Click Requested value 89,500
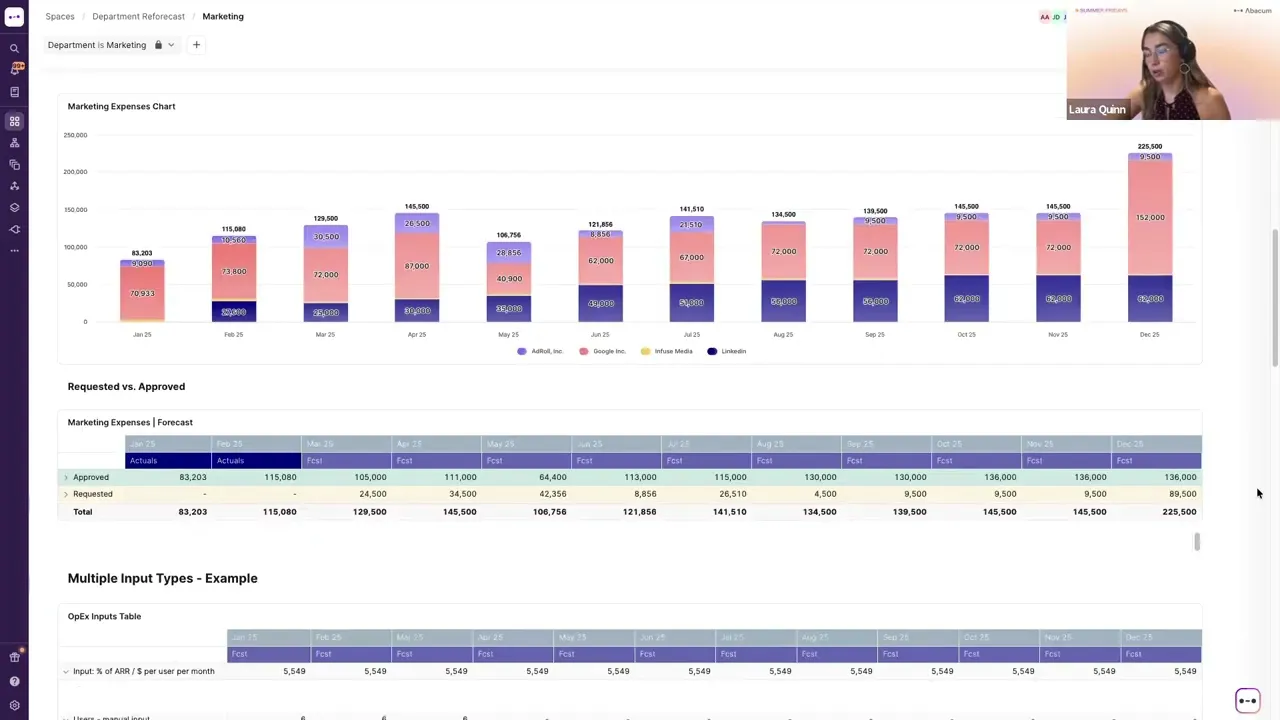This screenshot has width=1280, height=720. 1182,494
